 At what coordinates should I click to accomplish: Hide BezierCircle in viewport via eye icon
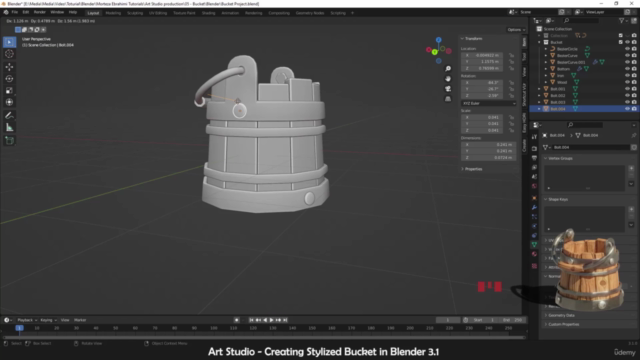[x=627, y=49]
